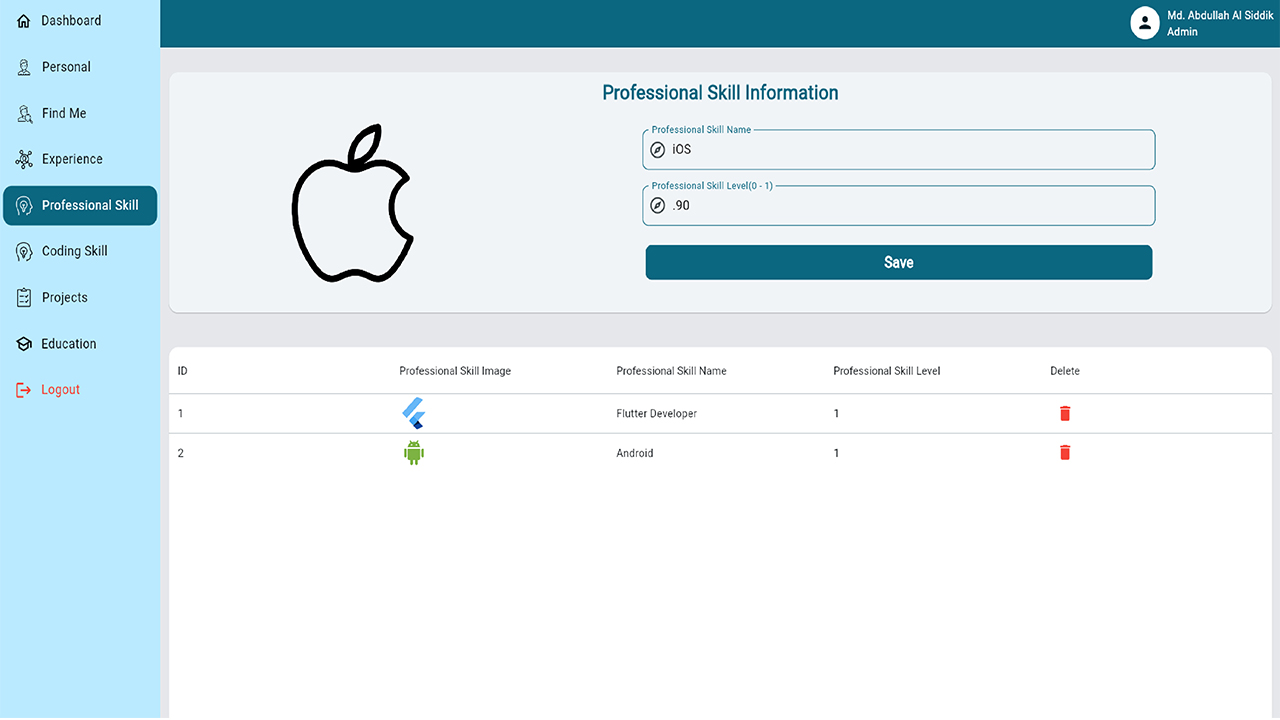The height and width of the screenshot is (720, 1280).
Task: Click the user avatar icon in header
Action: (1145, 23)
